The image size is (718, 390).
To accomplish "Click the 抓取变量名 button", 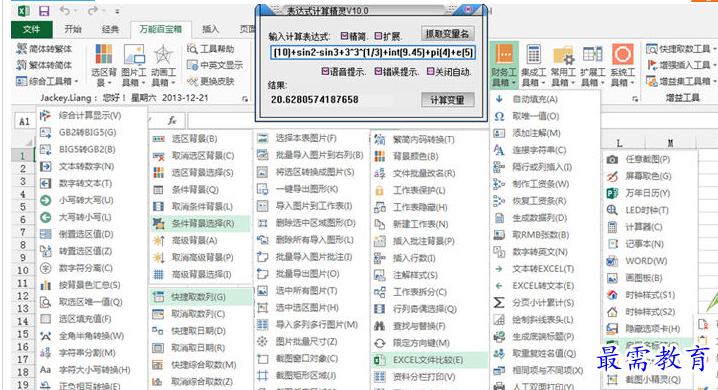I will coord(447,33).
